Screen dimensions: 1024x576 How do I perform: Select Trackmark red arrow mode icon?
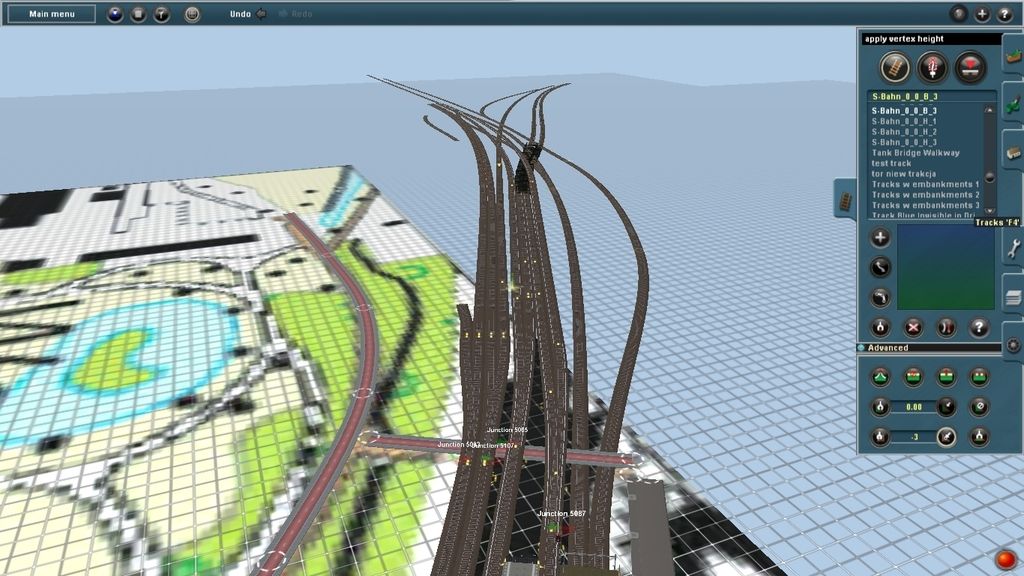point(970,67)
